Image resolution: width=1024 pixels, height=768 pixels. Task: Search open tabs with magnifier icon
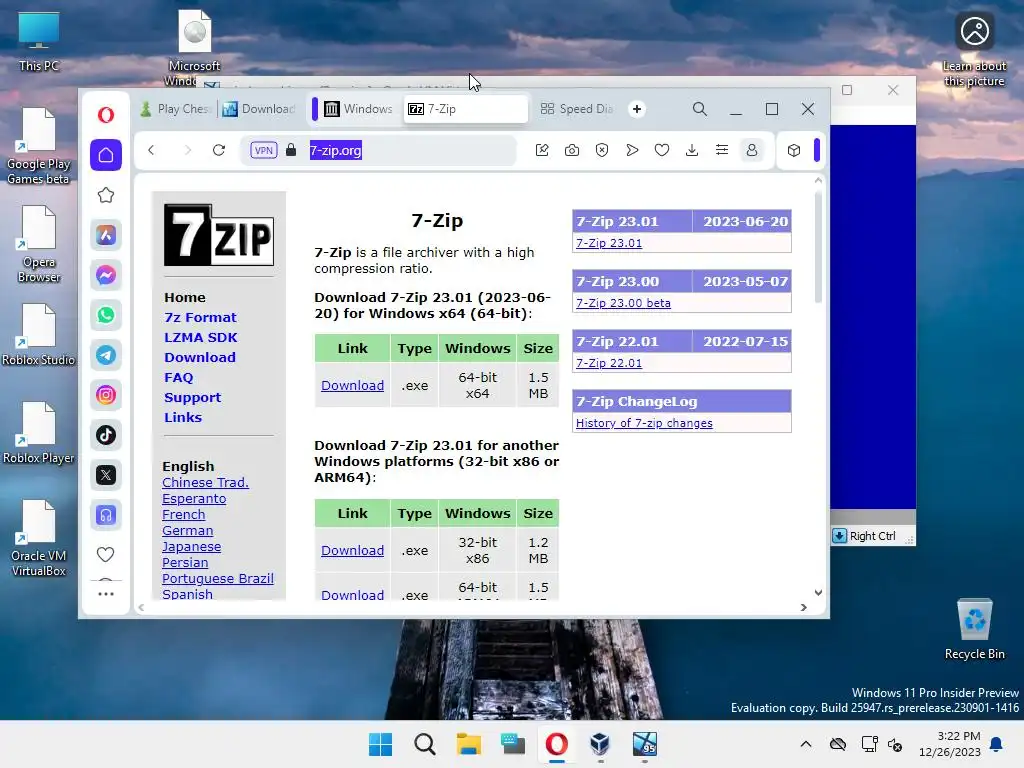[x=699, y=109]
